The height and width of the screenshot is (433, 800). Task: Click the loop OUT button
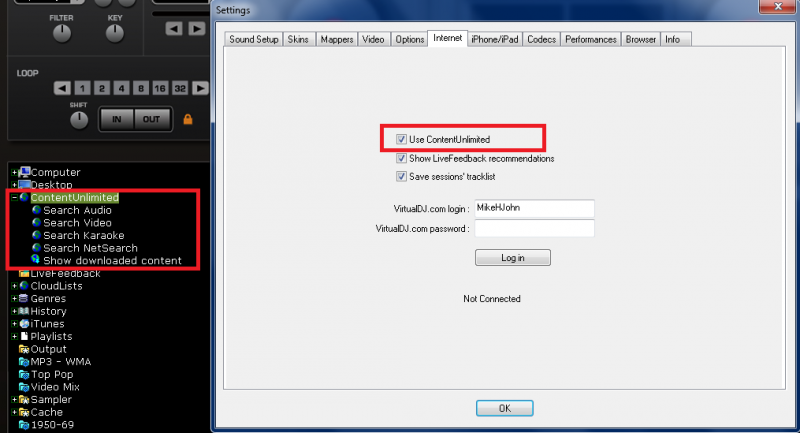[x=152, y=119]
